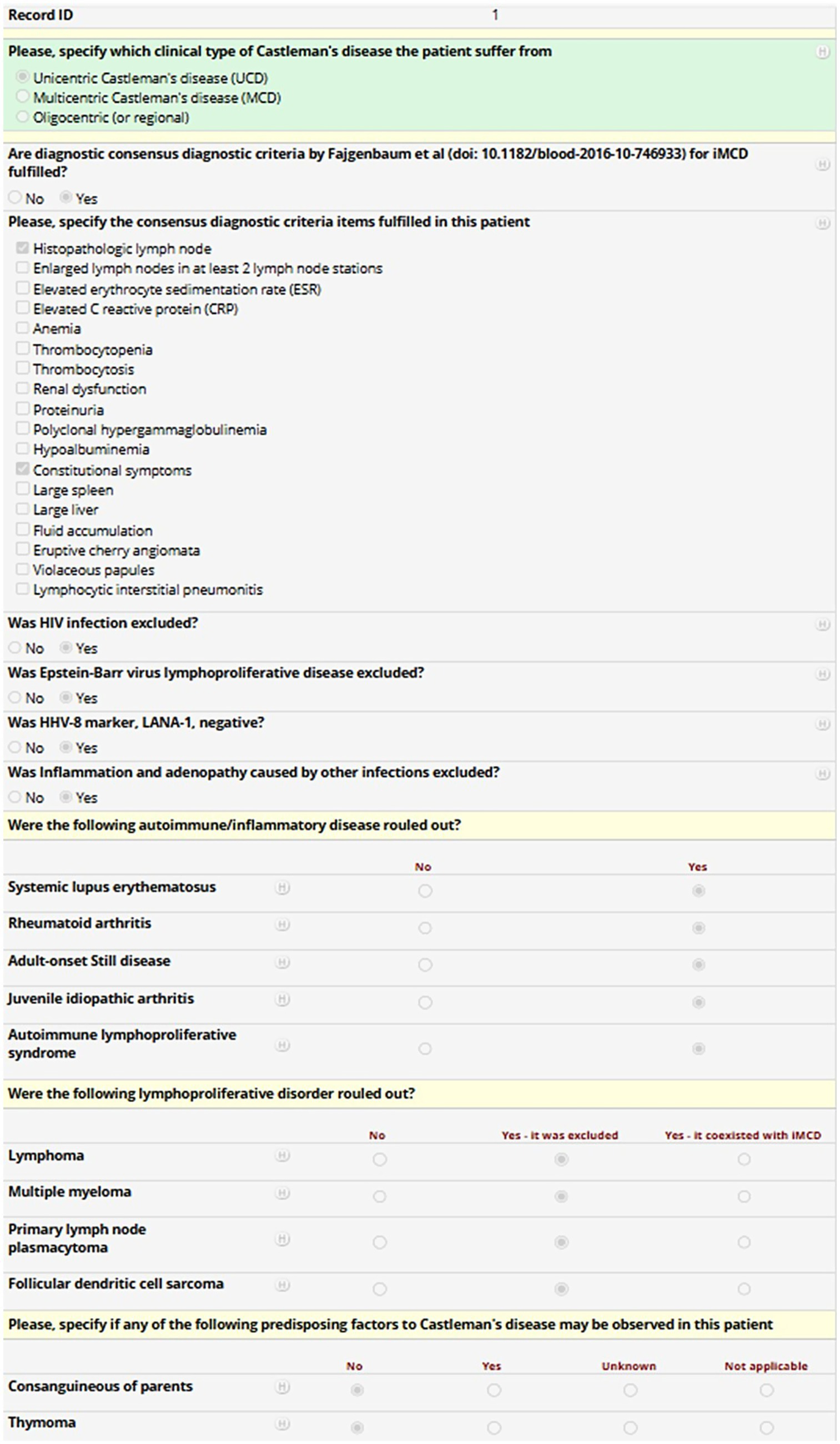The height and width of the screenshot is (1444, 840).
Task: Check the Anemia criteria checkbox
Action: coord(23,327)
